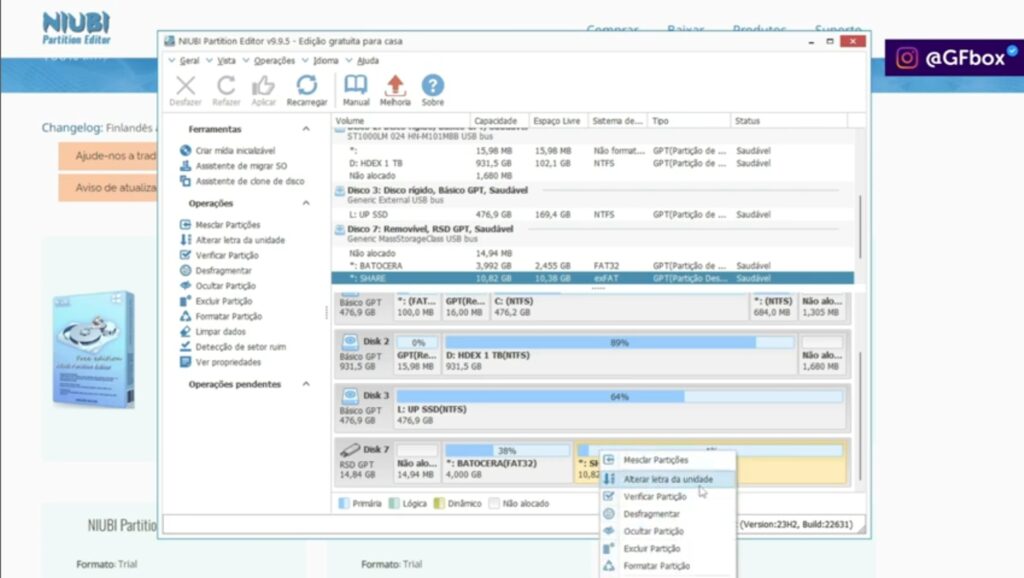This screenshot has width=1024, height=578.
Task: Sort by the Espaço Livre column header
Action: (x=558, y=121)
